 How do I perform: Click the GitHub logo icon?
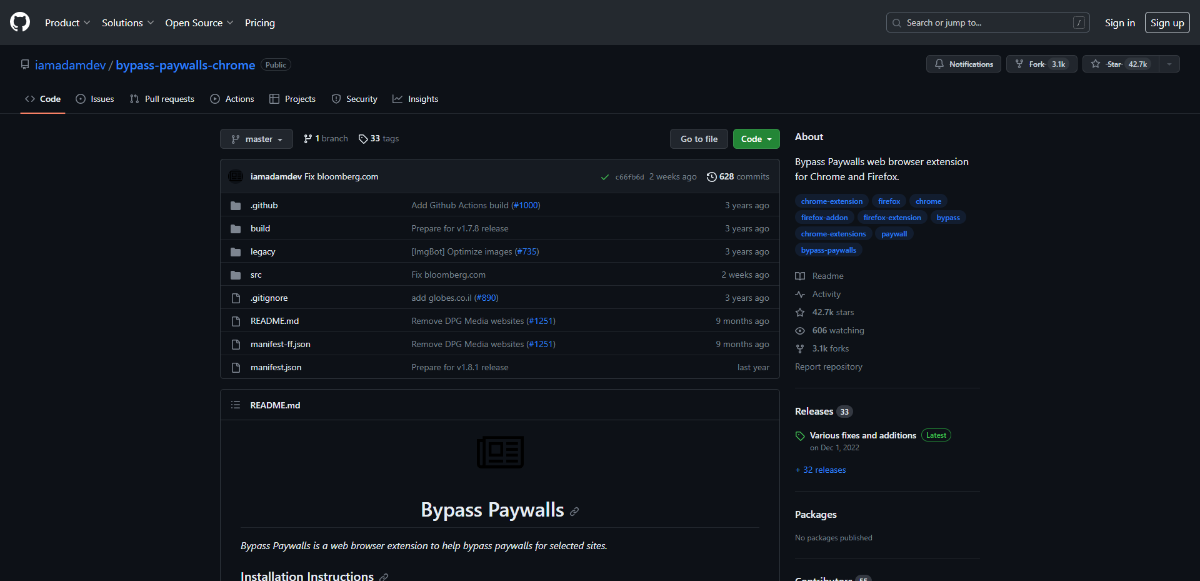coord(20,22)
